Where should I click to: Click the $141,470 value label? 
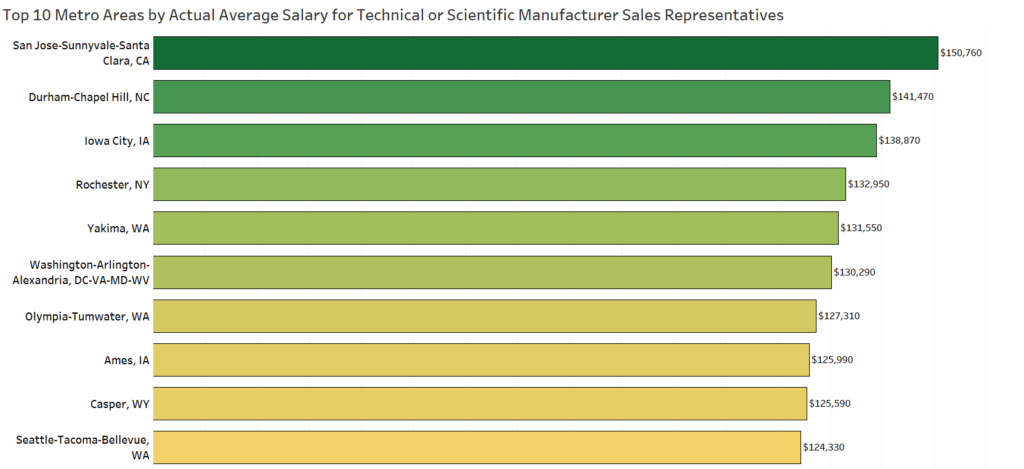[913, 97]
